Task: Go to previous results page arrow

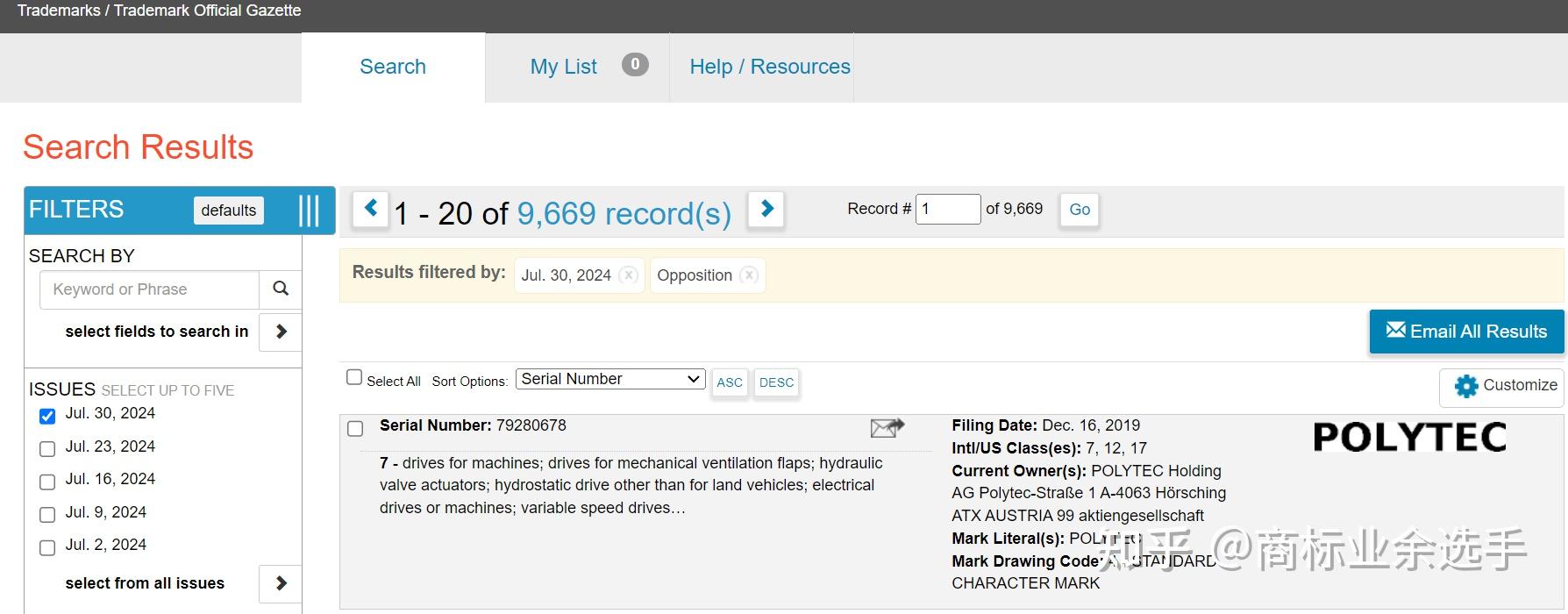Action: point(370,209)
